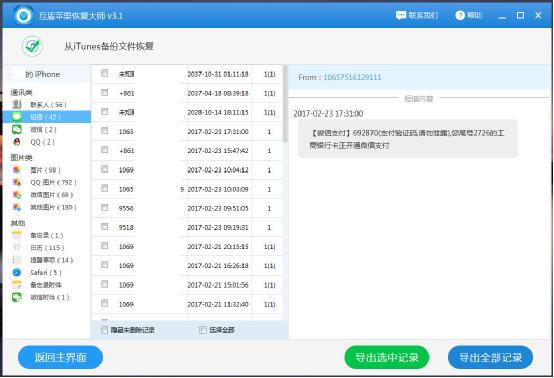Click 返回主界面 button

[60, 357]
